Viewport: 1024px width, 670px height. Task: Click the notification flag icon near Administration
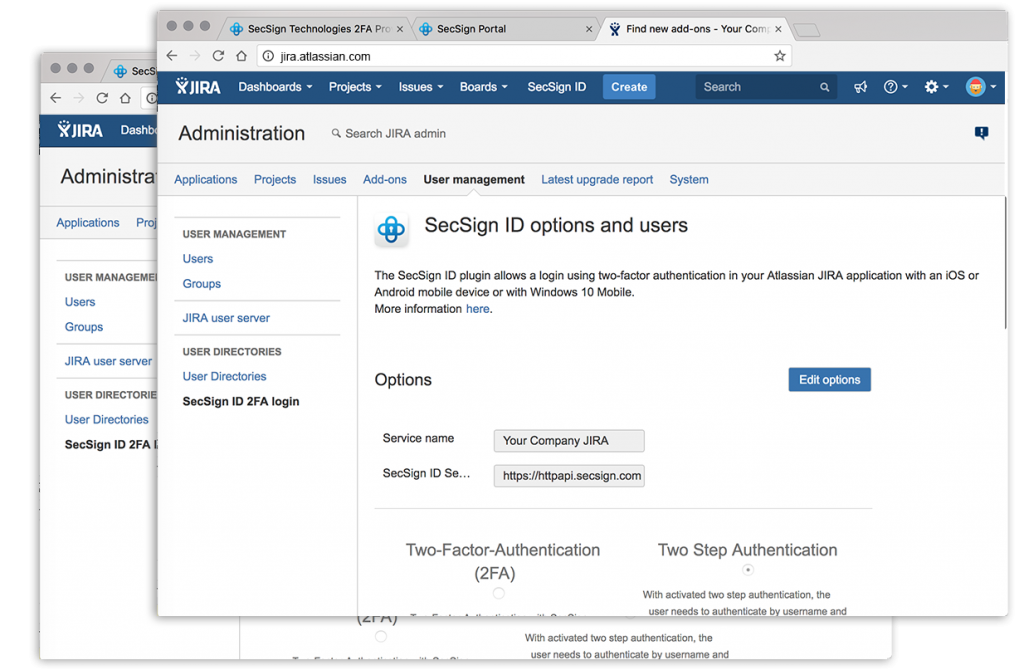[981, 132]
